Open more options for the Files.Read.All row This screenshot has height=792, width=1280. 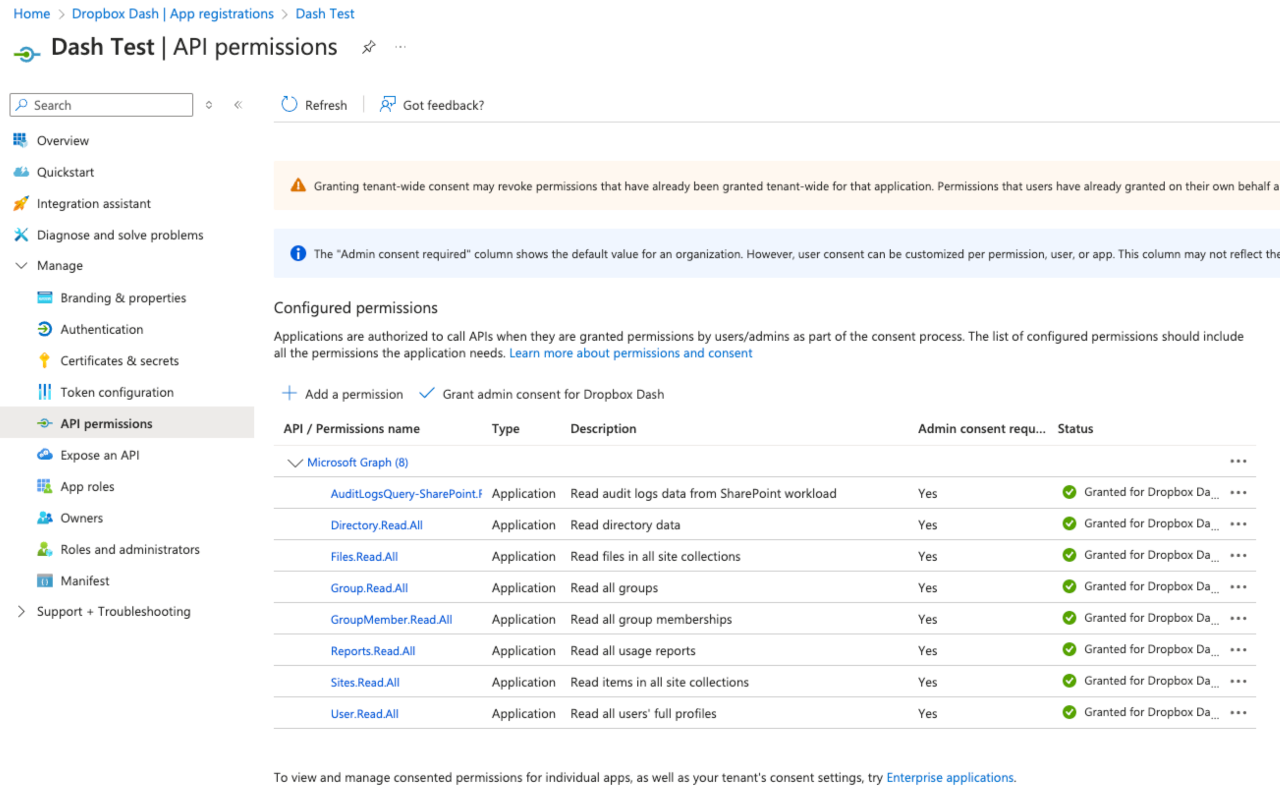coord(1238,555)
